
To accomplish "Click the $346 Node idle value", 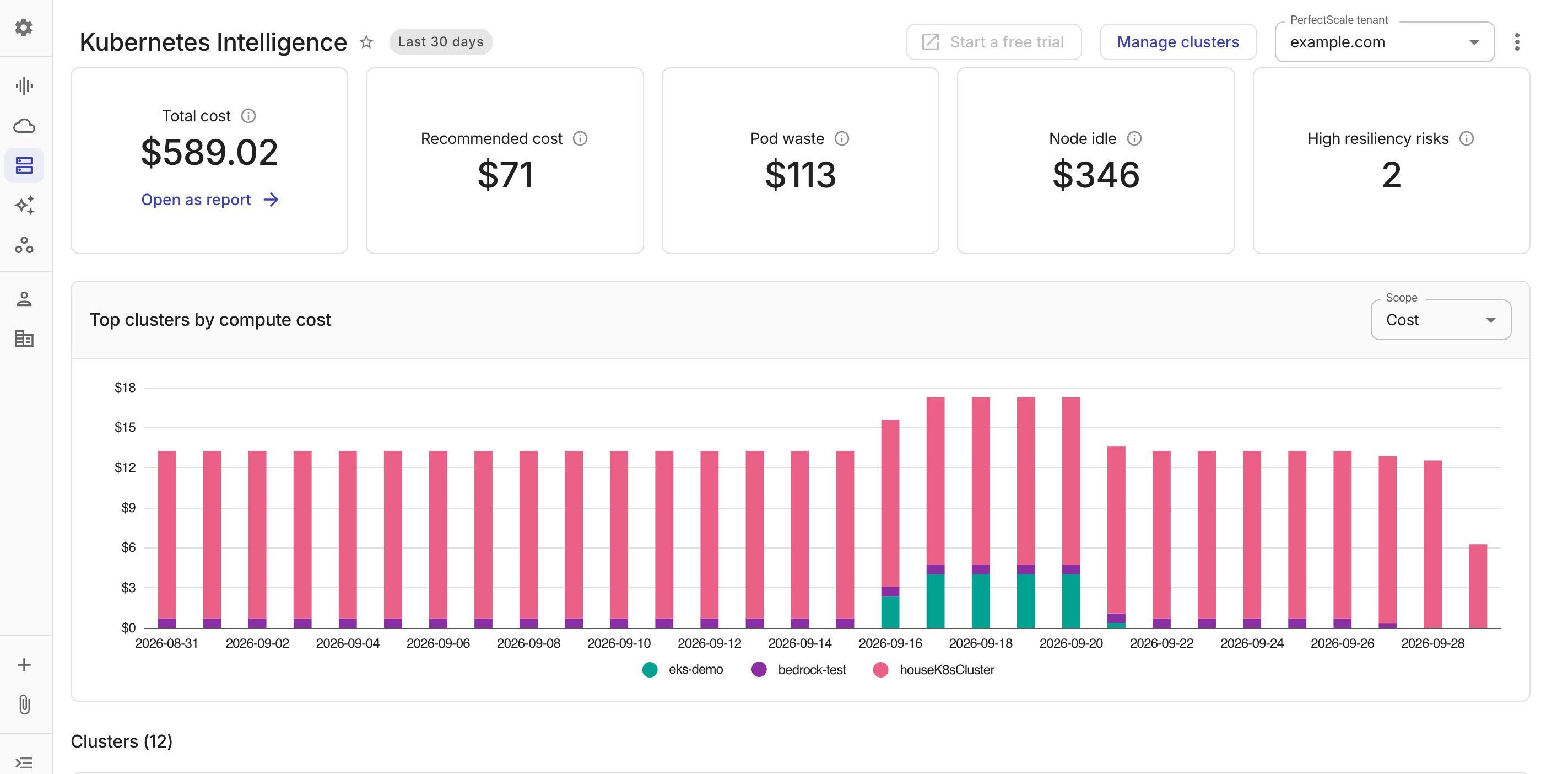I will pyautogui.click(x=1096, y=175).
